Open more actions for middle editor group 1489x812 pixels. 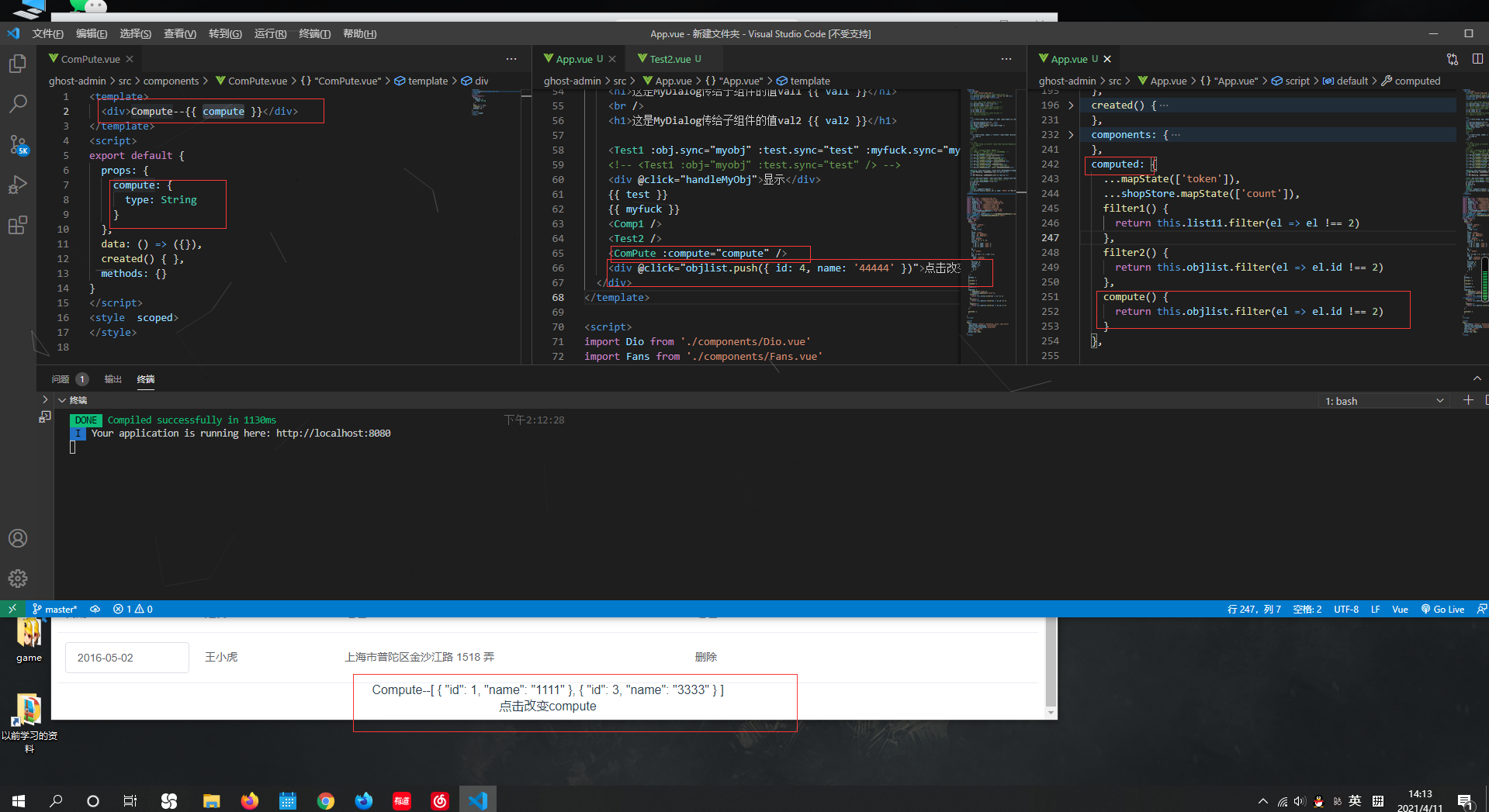click(1006, 59)
